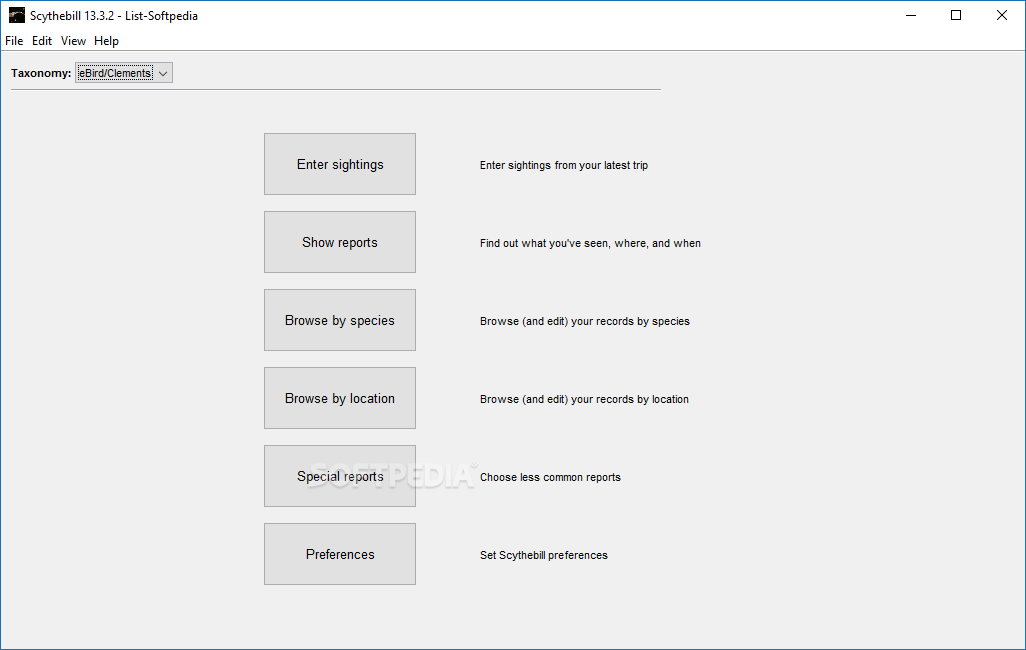Open Special reports
1026x650 pixels.
tap(340, 476)
